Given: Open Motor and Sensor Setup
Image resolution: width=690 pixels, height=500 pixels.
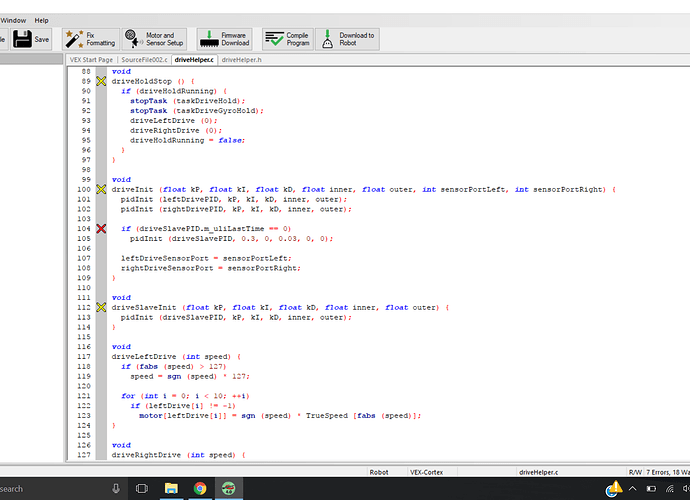Looking at the screenshot, I should coord(154,39).
